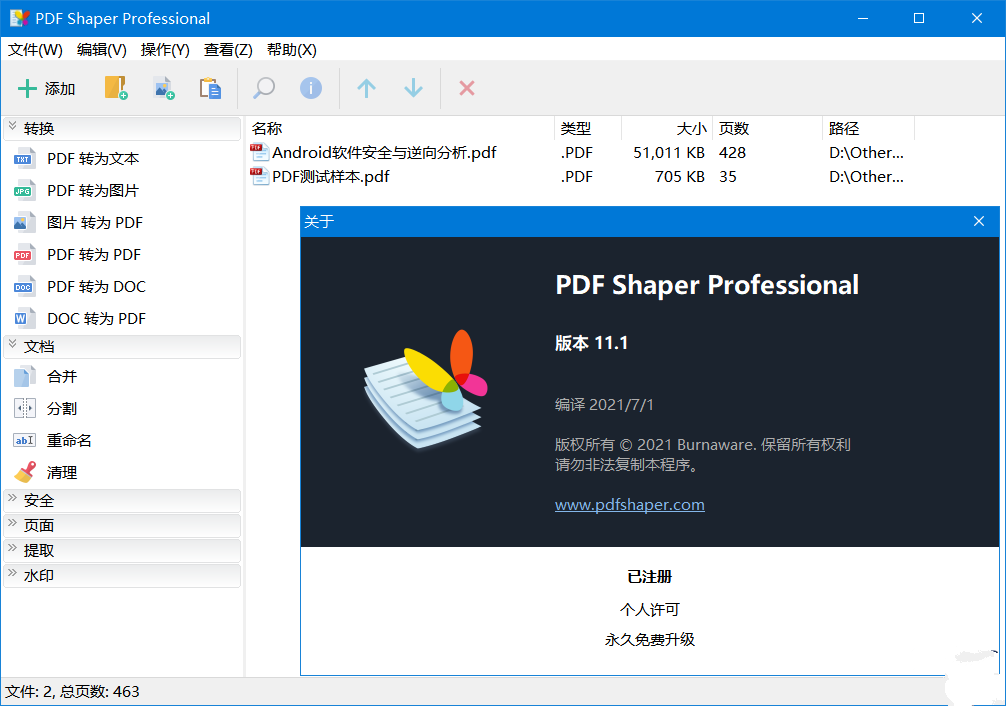Collapse the 转换 section
This screenshot has height=706, width=1006.
point(122,128)
